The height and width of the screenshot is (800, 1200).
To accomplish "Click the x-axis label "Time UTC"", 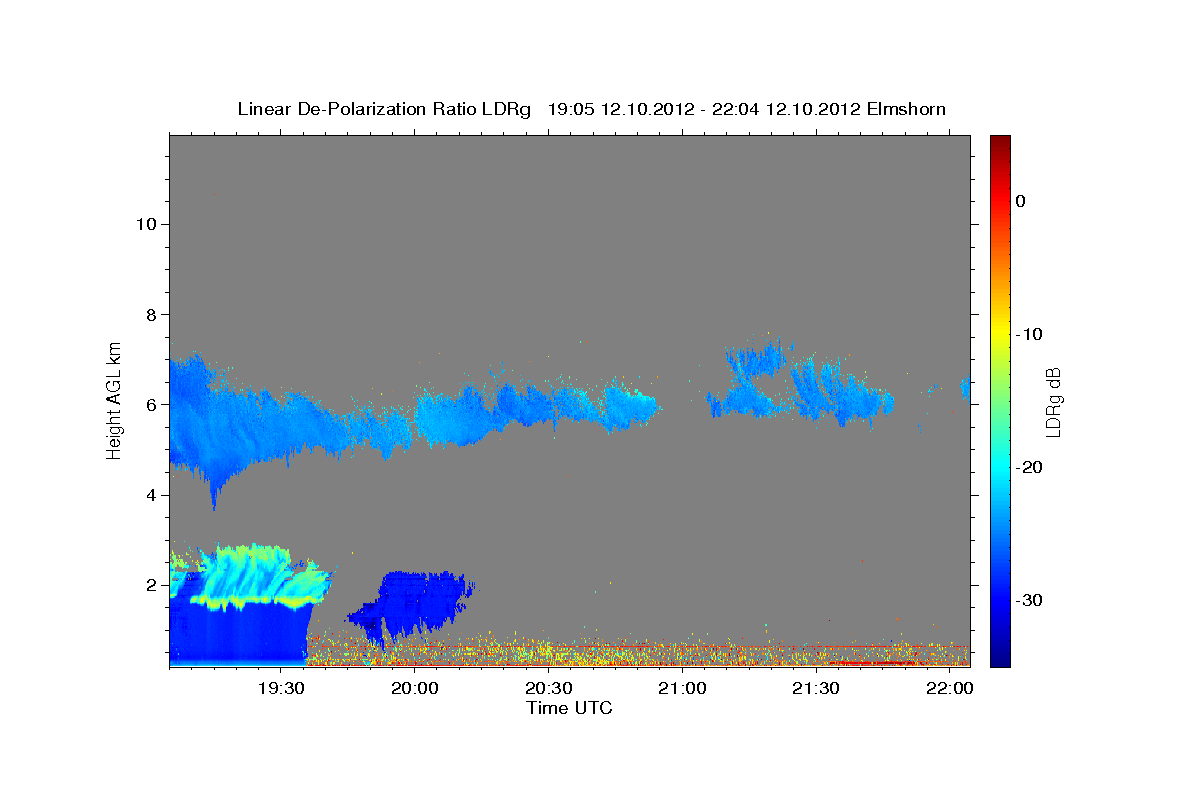I will [x=569, y=709].
